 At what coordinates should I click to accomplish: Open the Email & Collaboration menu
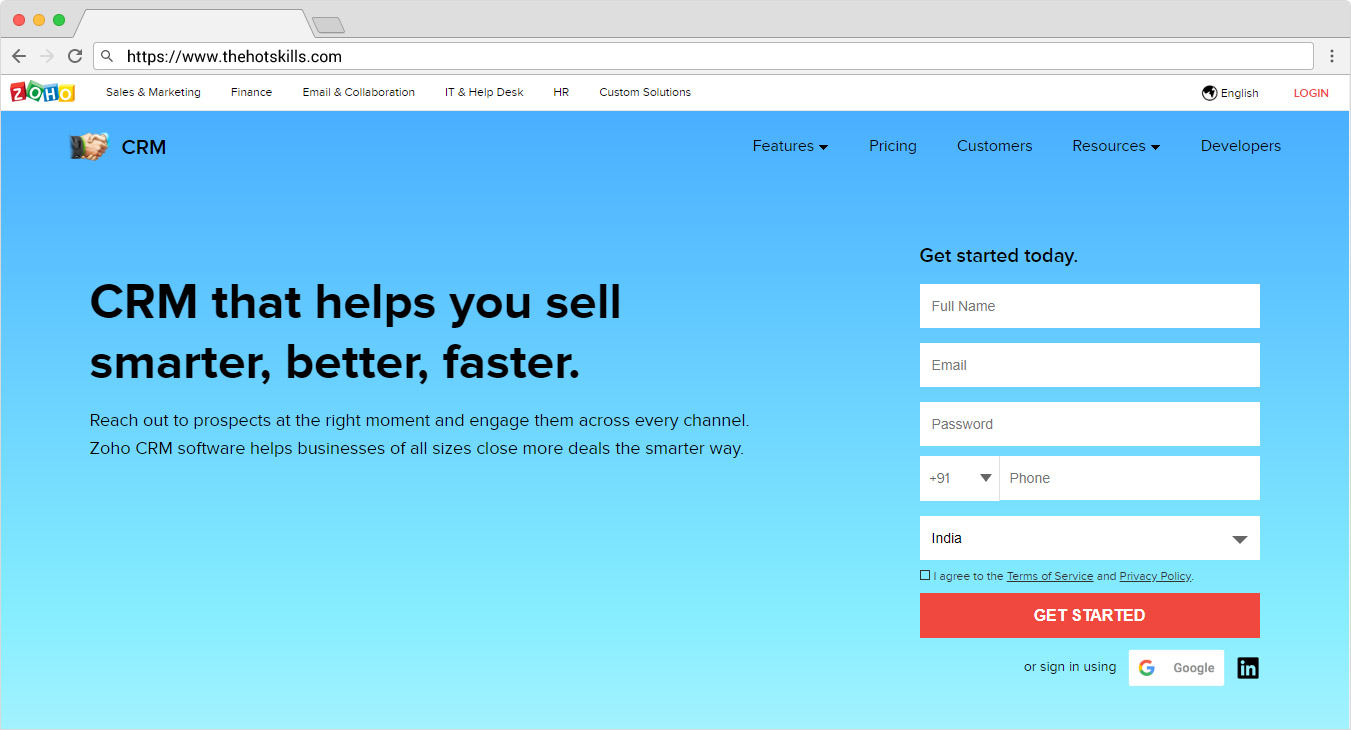coord(359,92)
